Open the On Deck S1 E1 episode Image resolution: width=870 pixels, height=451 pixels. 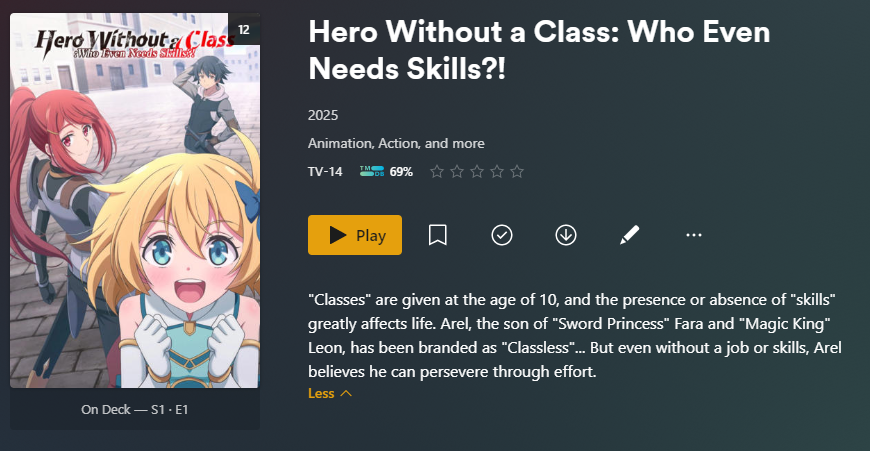pos(135,409)
